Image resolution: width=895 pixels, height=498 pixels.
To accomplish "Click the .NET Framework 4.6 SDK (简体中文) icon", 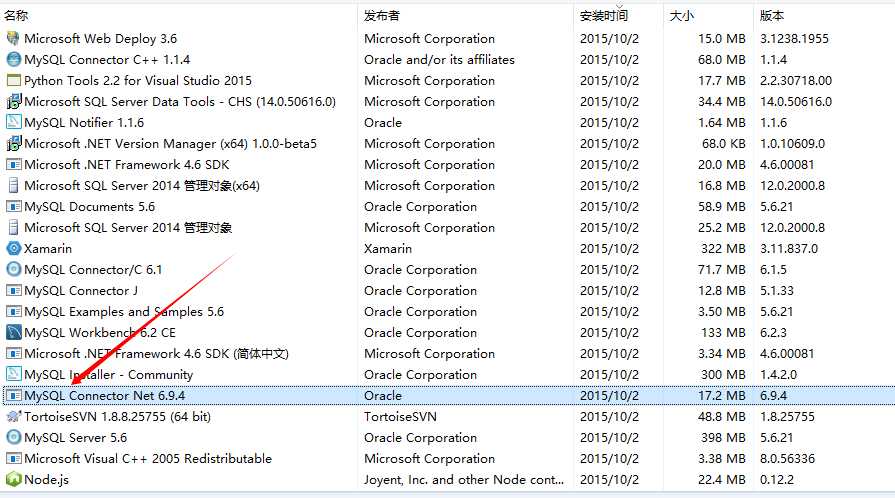I will [x=13, y=354].
